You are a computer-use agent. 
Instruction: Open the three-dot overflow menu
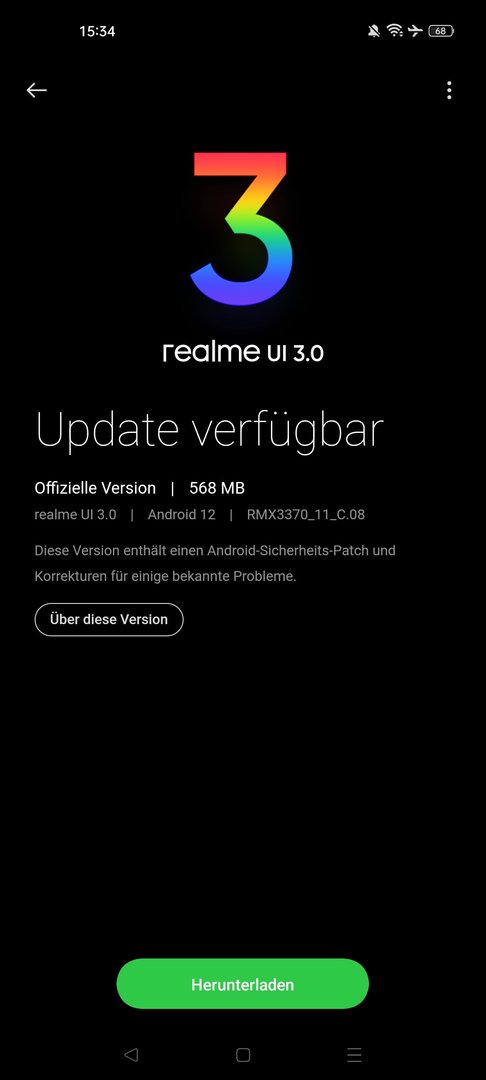(x=449, y=90)
